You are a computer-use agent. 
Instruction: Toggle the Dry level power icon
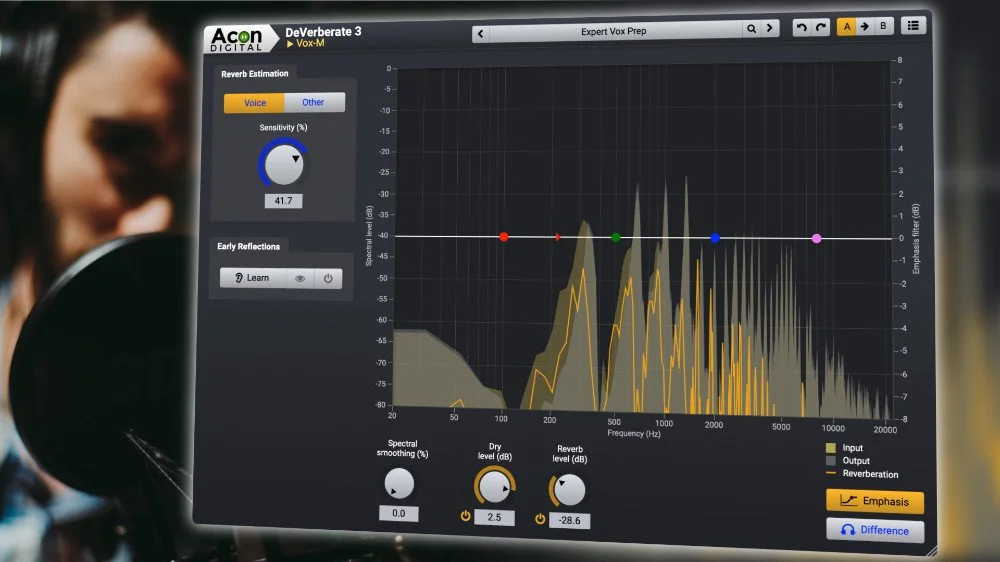[466, 515]
